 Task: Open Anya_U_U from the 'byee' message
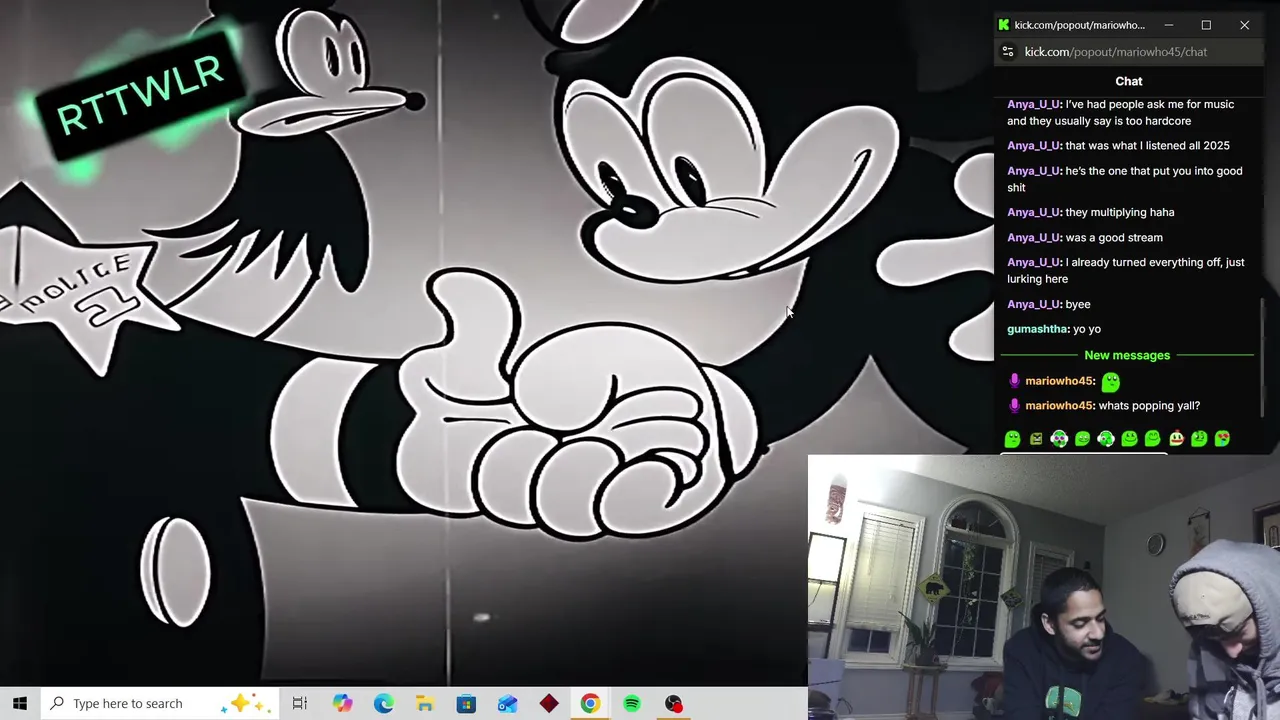(1034, 304)
